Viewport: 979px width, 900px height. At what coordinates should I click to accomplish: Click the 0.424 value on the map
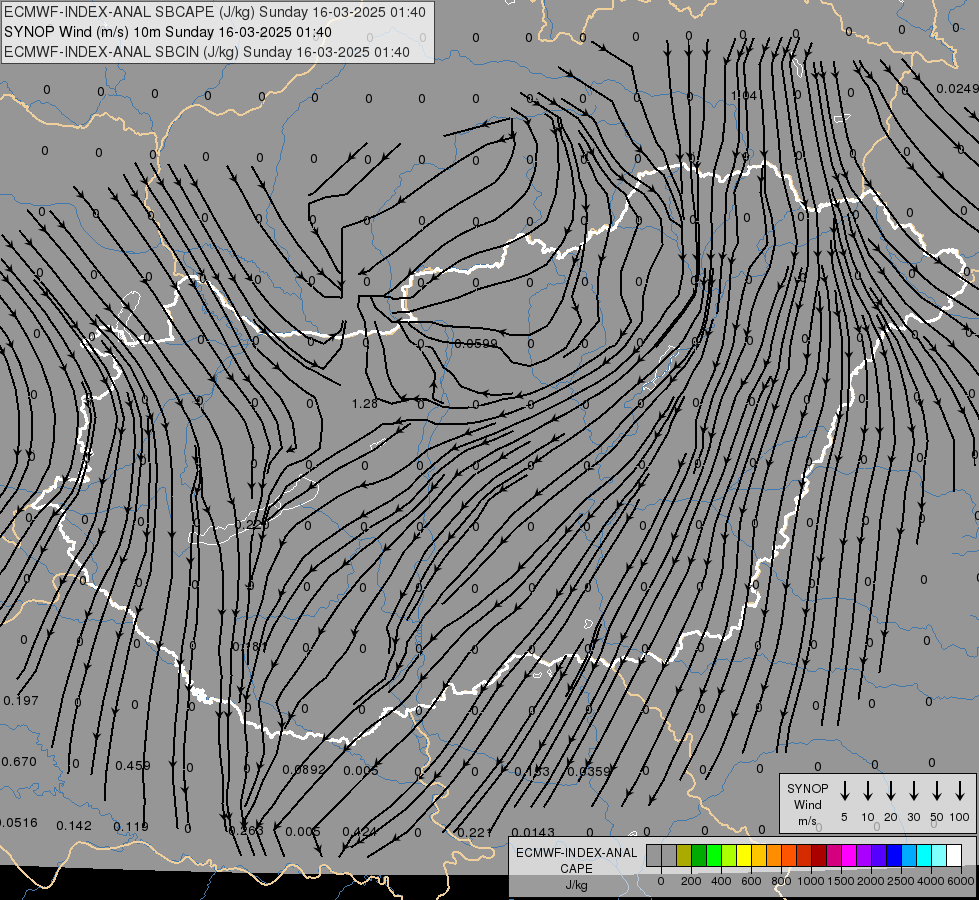[360, 831]
